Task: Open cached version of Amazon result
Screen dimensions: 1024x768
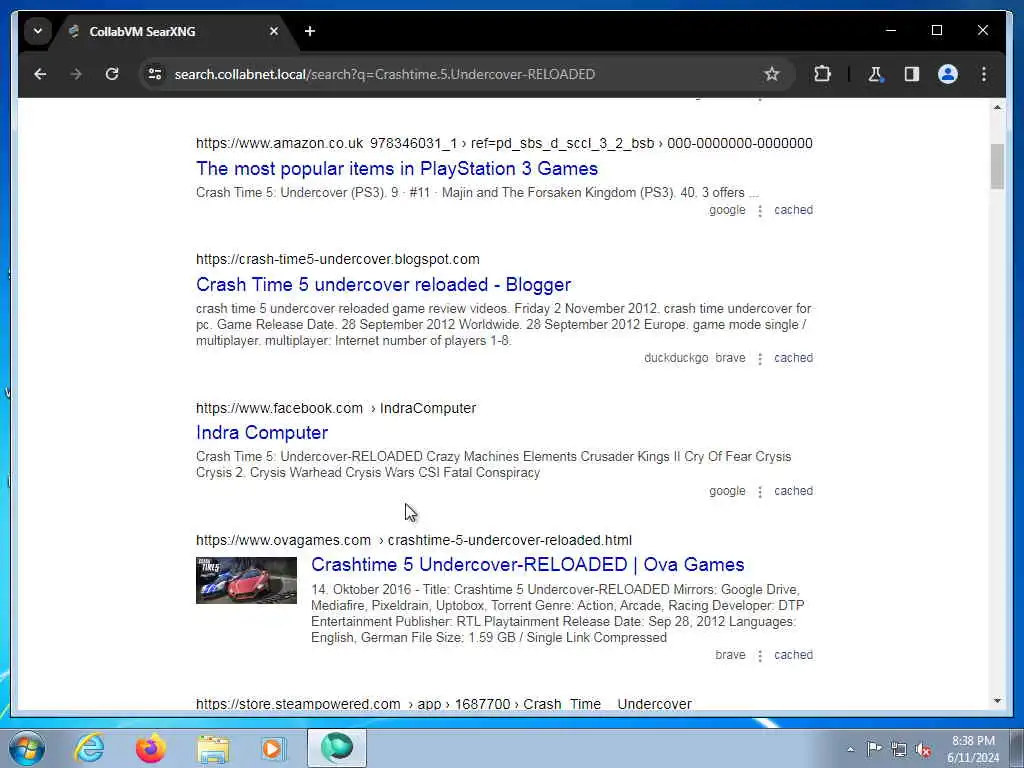Action: [x=793, y=210]
